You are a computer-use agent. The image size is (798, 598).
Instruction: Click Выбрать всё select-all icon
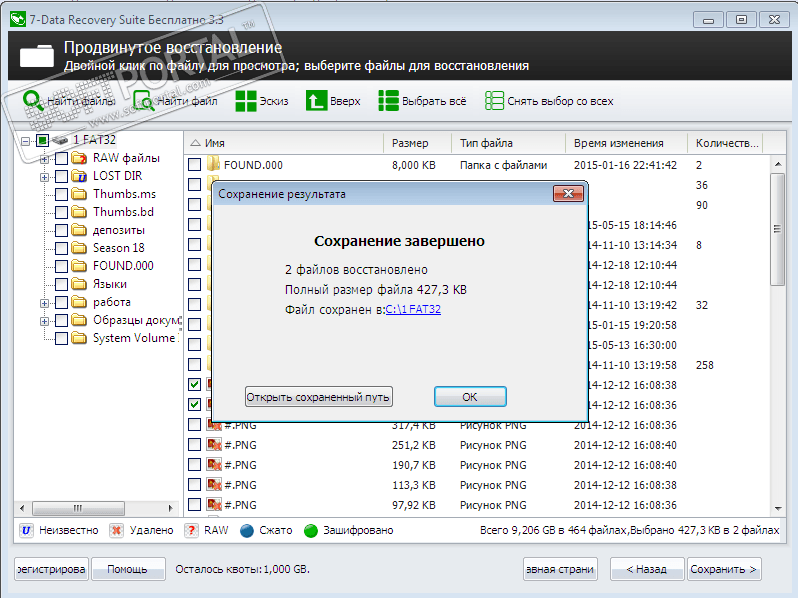click(388, 101)
